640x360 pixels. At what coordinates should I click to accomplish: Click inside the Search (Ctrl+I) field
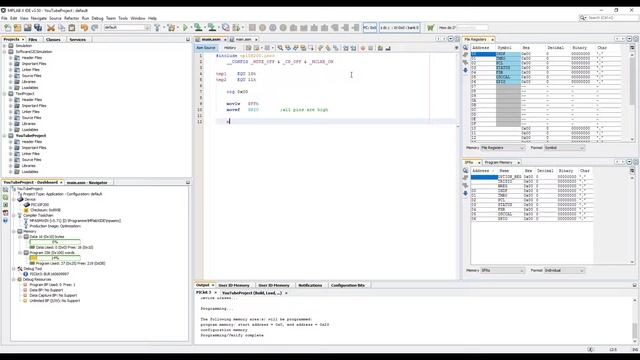(611, 18)
